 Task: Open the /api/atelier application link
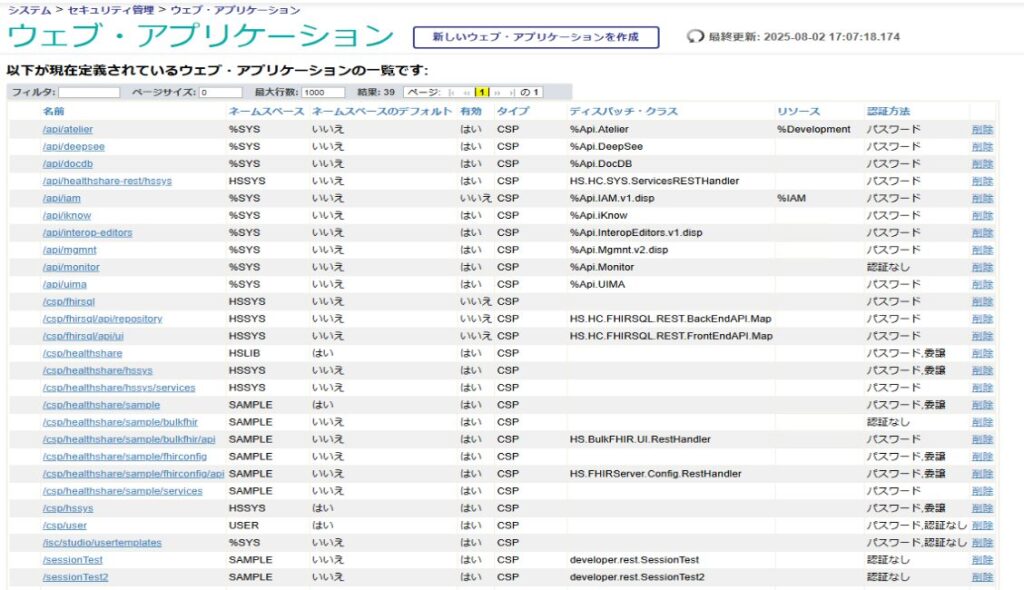tap(68, 129)
